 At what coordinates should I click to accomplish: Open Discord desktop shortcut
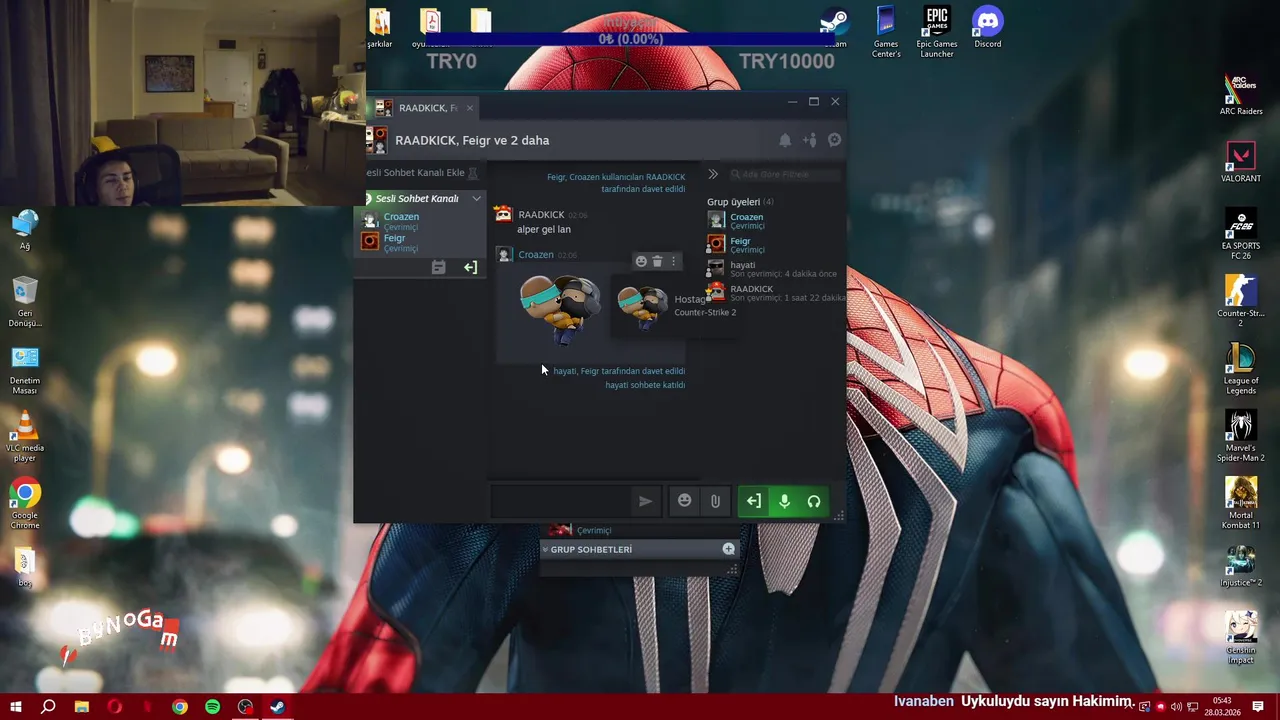tap(987, 28)
